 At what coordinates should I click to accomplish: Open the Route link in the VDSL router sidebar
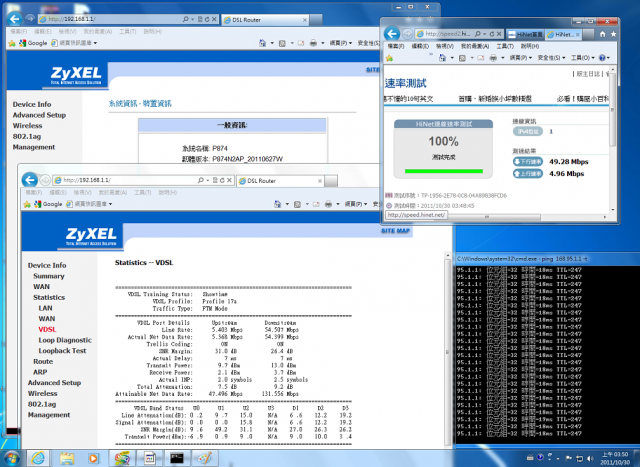[43, 361]
